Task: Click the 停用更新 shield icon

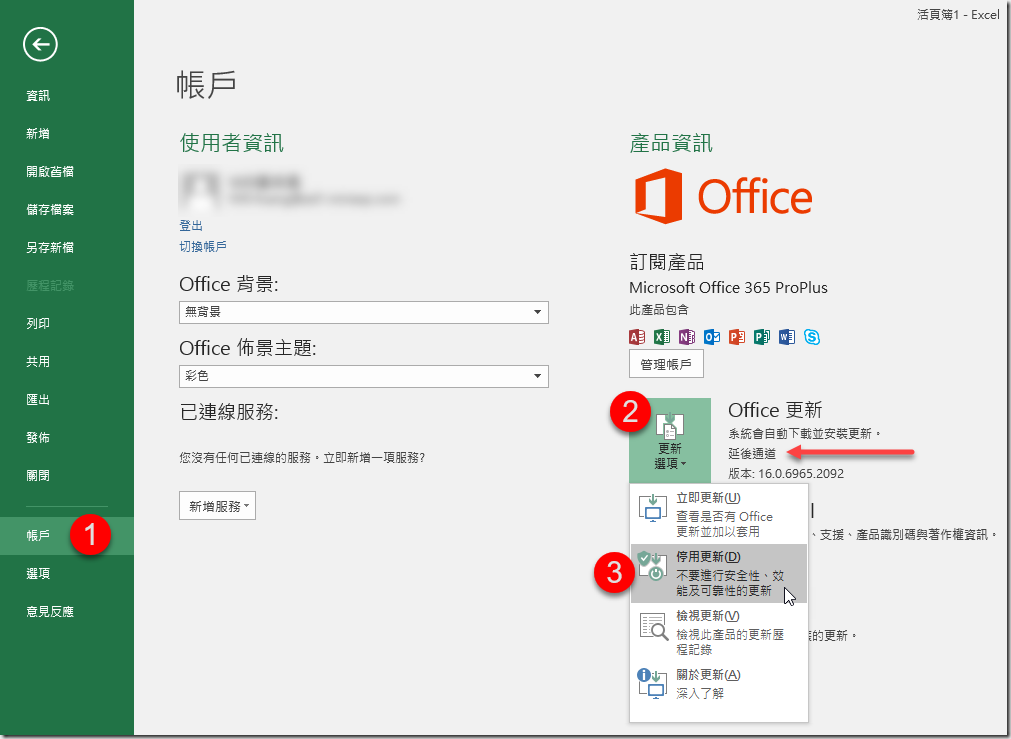Action: [653, 566]
